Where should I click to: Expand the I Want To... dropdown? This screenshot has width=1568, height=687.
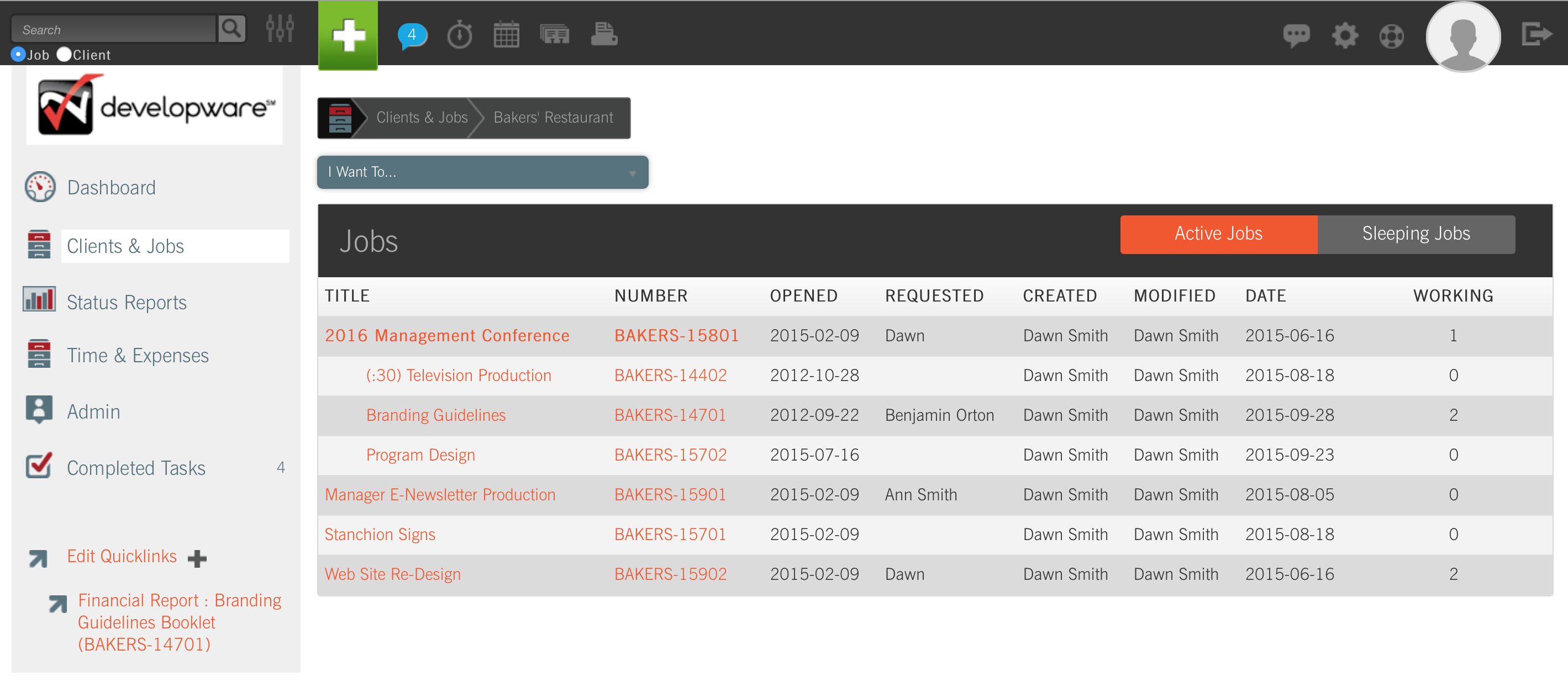pos(483,172)
